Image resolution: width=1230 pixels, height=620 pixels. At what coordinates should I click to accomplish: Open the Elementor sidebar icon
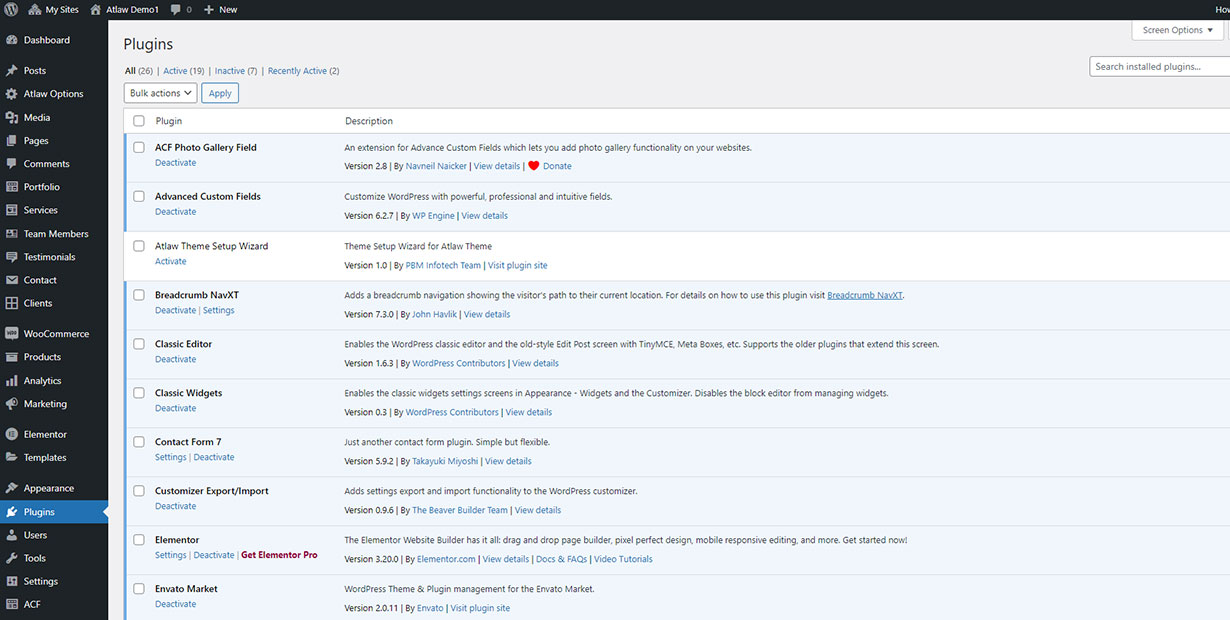12,435
